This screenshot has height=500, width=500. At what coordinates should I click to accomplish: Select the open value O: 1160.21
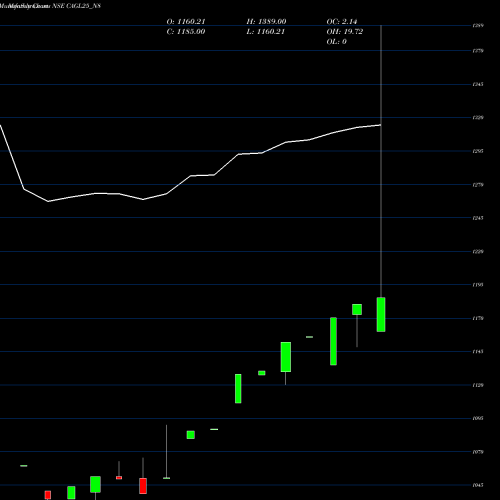(x=186, y=22)
